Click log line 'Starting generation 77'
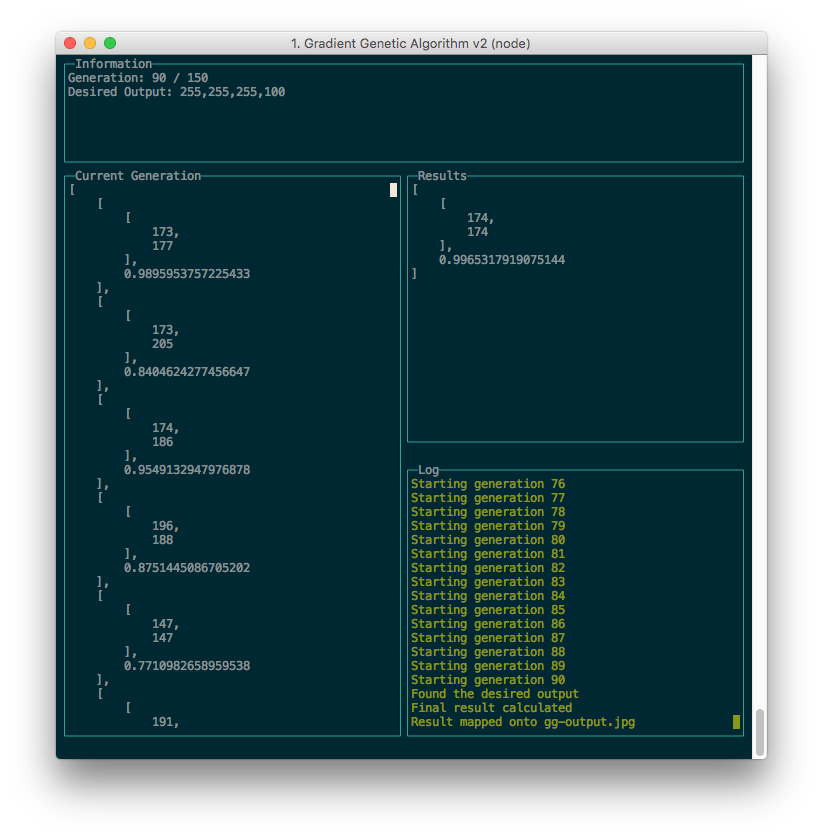Image resolution: width=823 pixels, height=839 pixels. pyautogui.click(x=488, y=498)
